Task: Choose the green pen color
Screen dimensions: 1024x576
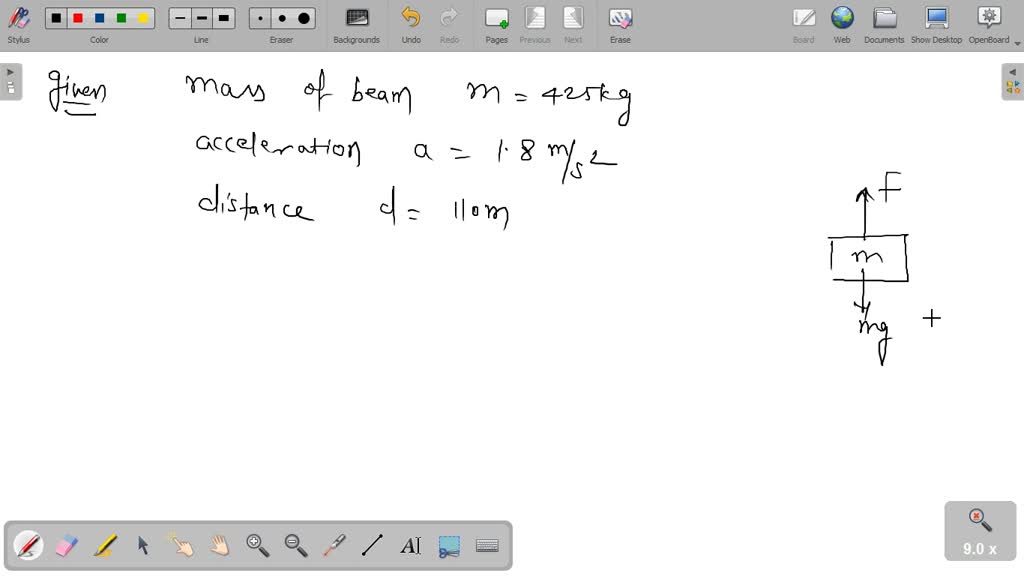Action: point(121,18)
